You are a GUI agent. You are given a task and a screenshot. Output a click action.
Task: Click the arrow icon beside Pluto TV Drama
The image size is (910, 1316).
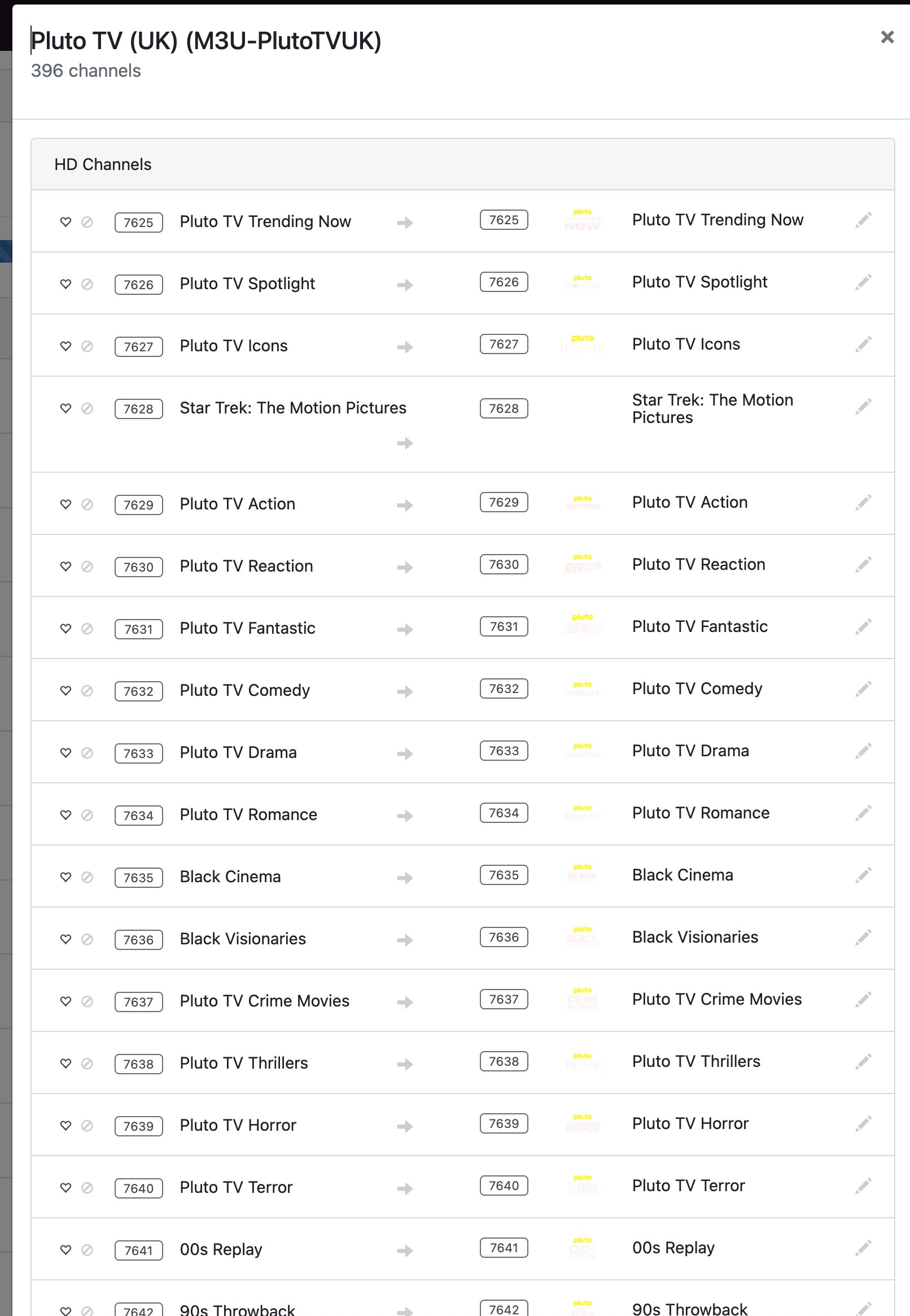coord(405,753)
